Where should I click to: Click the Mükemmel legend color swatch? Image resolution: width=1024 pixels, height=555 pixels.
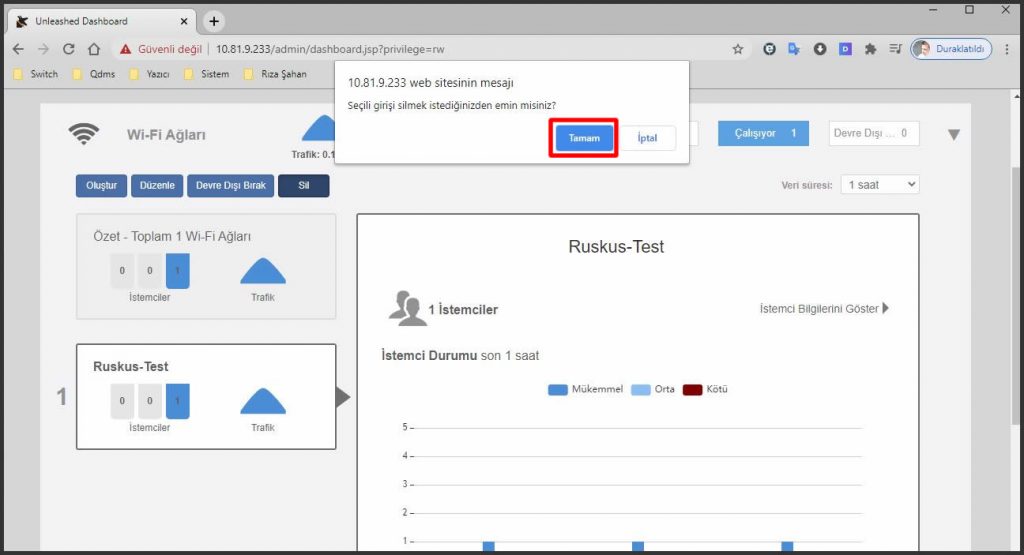pos(557,390)
